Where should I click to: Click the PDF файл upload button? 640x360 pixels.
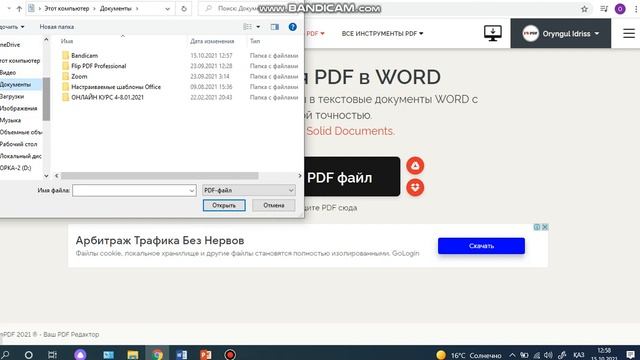click(x=352, y=177)
